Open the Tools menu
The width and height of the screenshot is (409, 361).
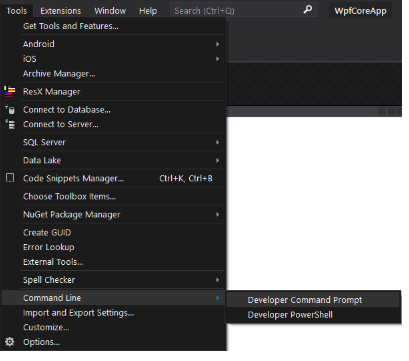[17, 11]
